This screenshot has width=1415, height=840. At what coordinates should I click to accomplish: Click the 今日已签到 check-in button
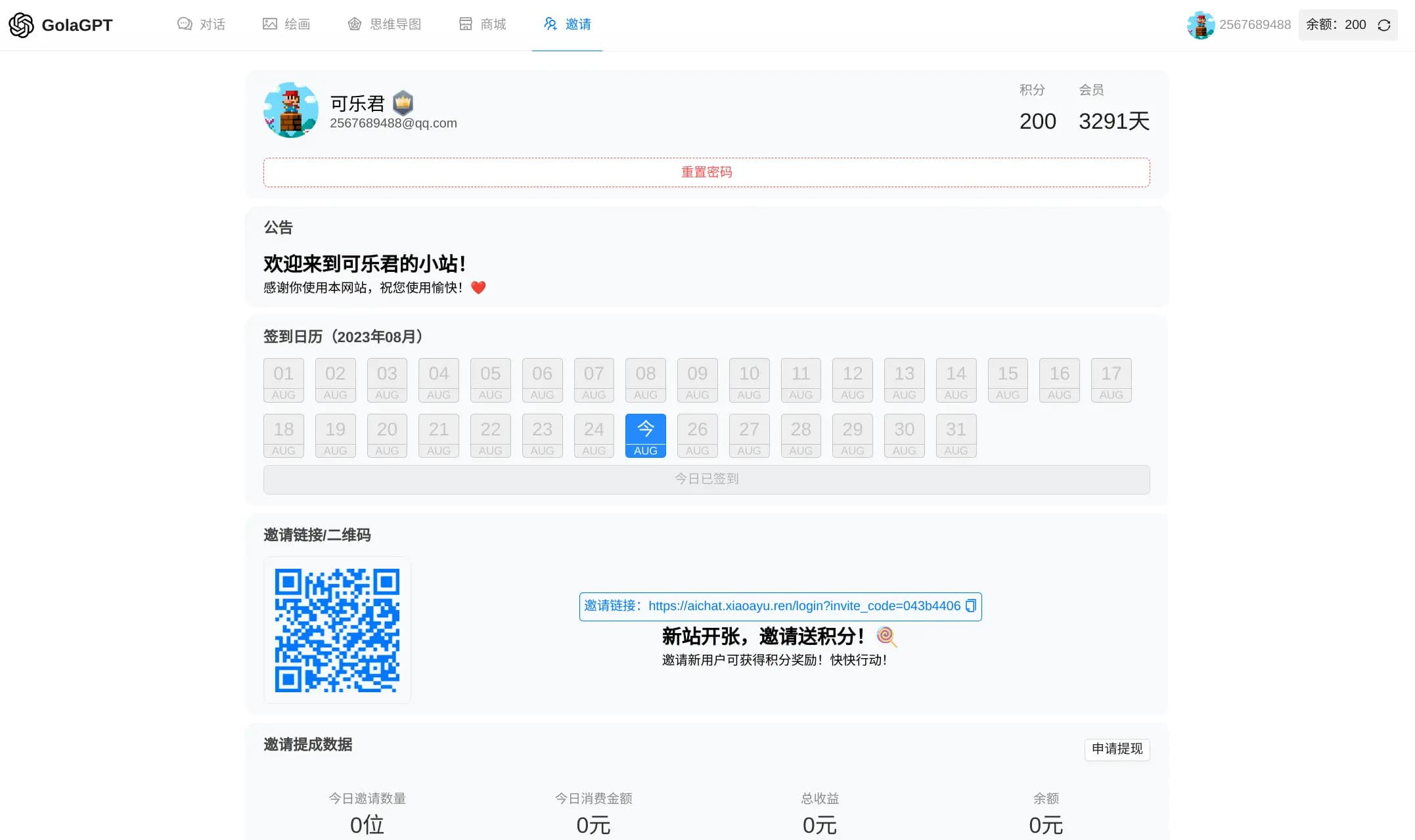tap(706, 479)
